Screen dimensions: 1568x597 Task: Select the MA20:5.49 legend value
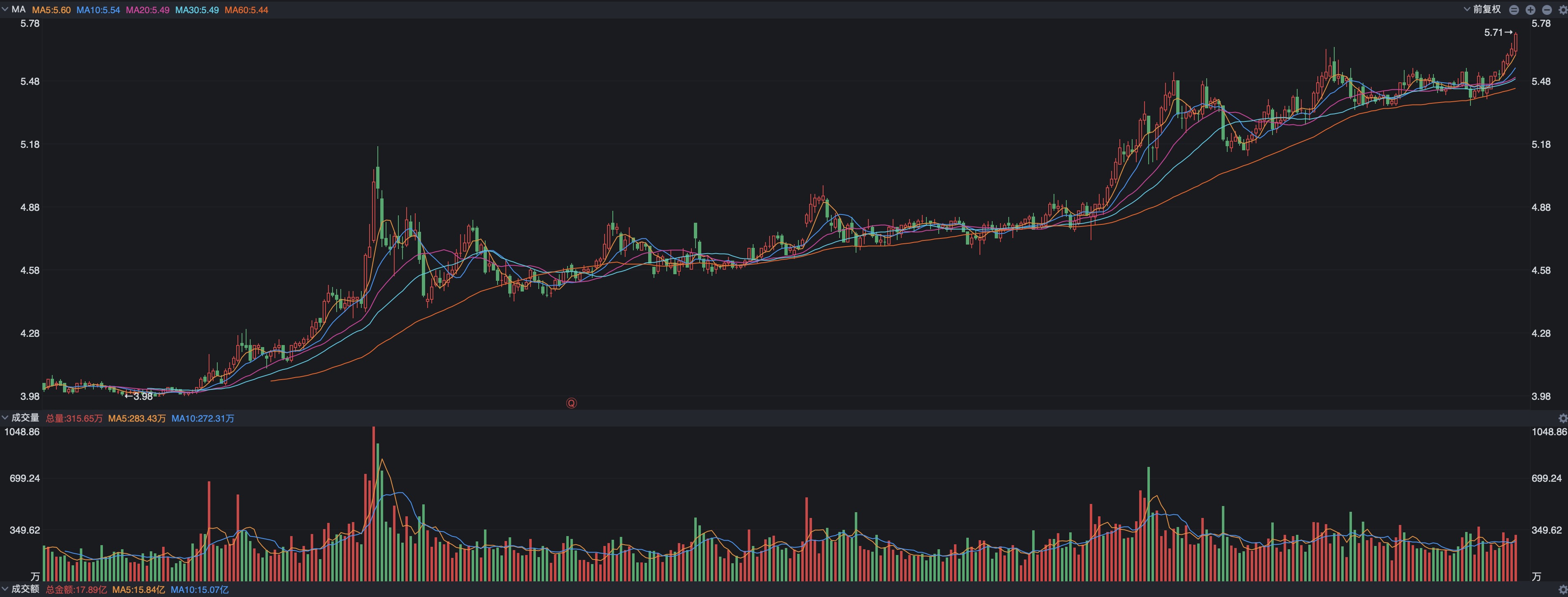point(147,10)
